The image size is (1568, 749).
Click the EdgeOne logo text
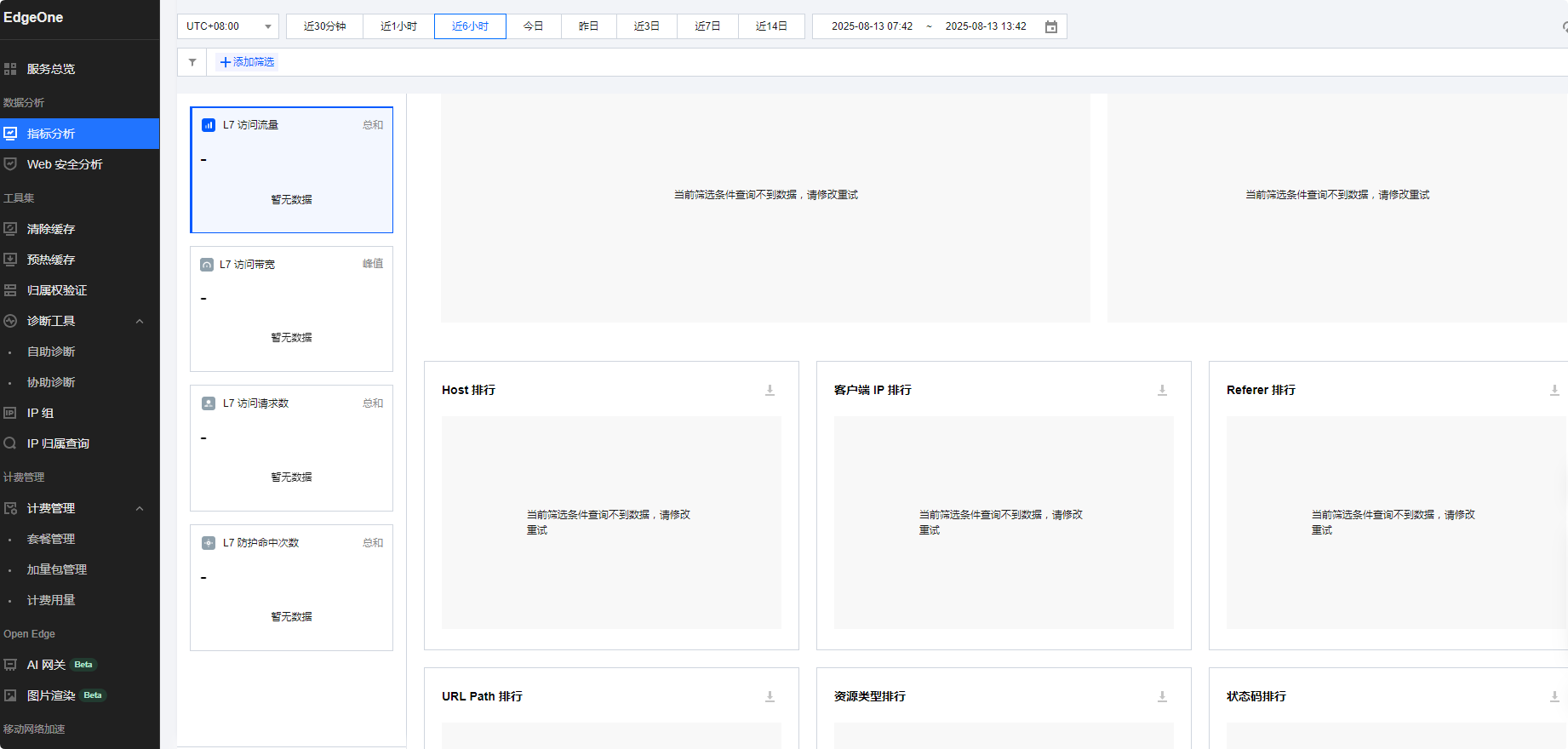click(x=33, y=18)
